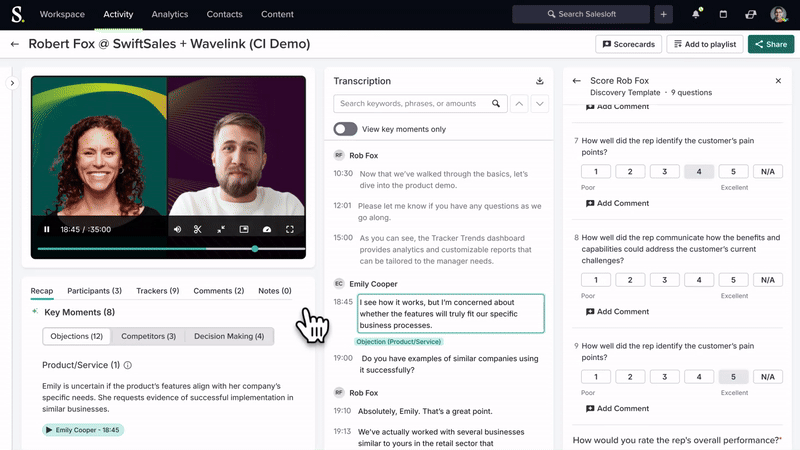Image resolution: width=800 pixels, height=450 pixels.
Task: Click Add to playlist button
Action: click(x=705, y=44)
